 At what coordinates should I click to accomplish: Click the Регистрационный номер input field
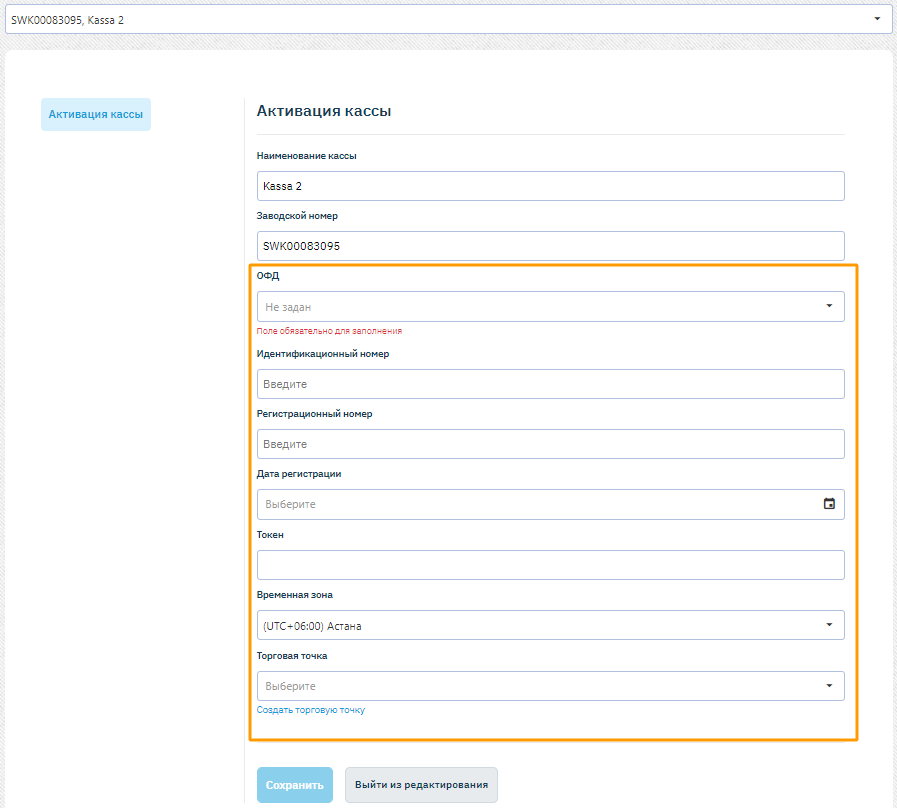click(550, 444)
